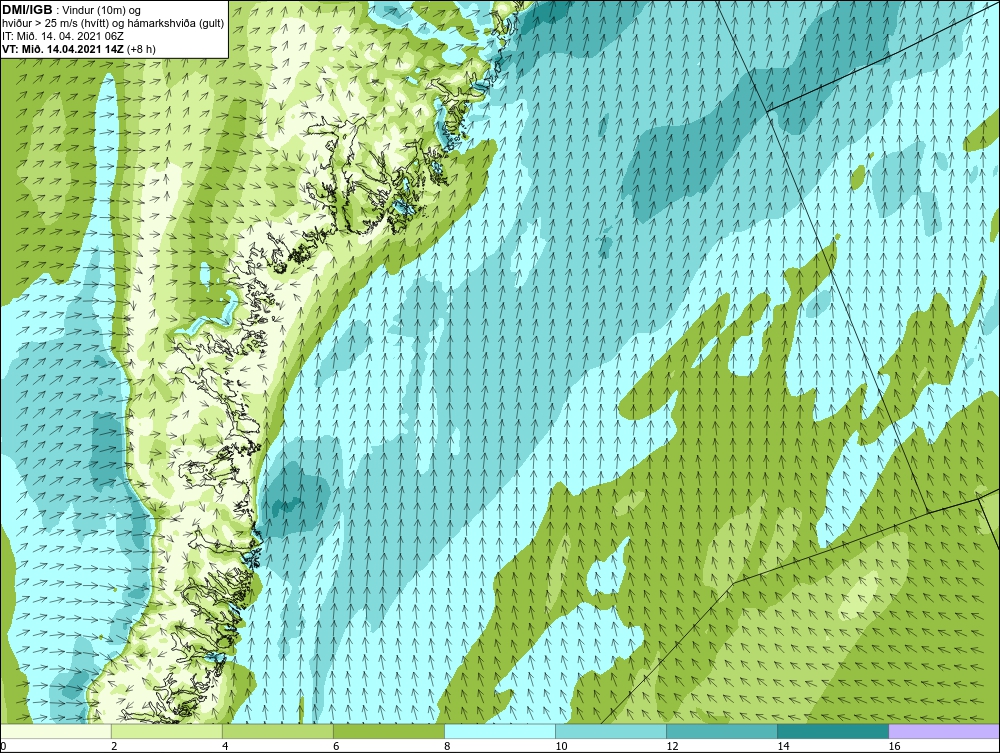The height and width of the screenshot is (753, 1000).
Task: Click the 4–6 m/s green legend swatch
Action: (278, 731)
